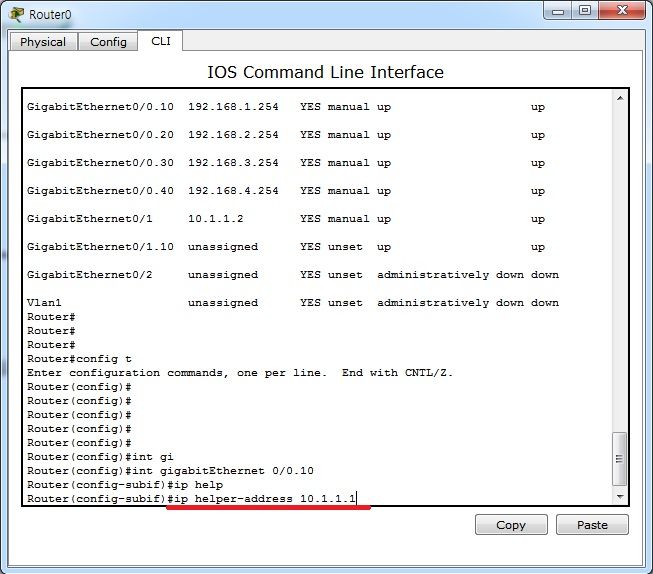Click the IOS Command Line Interface heading
Screen dimensions: 653x574
[x=325, y=72]
